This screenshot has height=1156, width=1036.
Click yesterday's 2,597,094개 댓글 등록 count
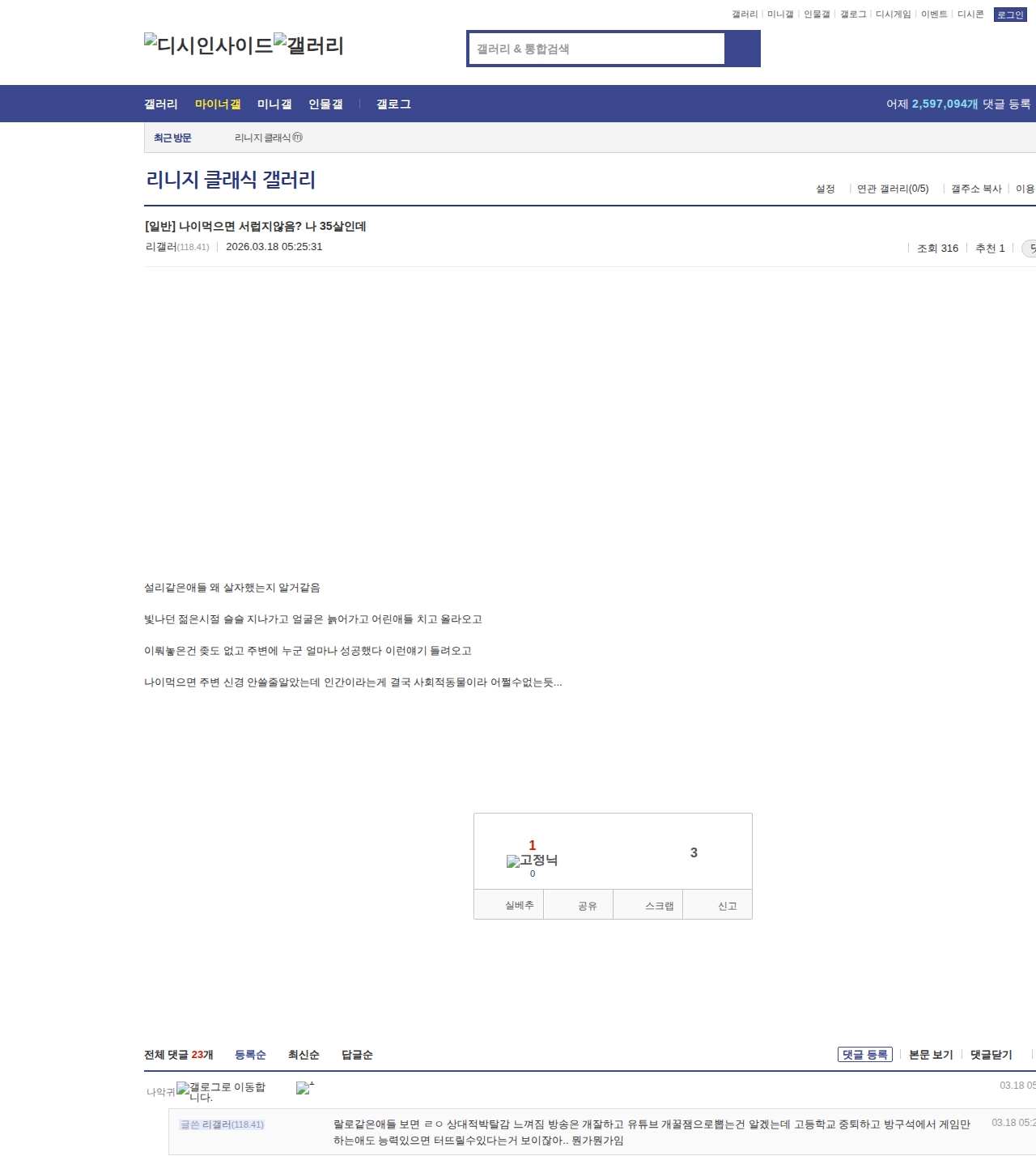tap(958, 104)
